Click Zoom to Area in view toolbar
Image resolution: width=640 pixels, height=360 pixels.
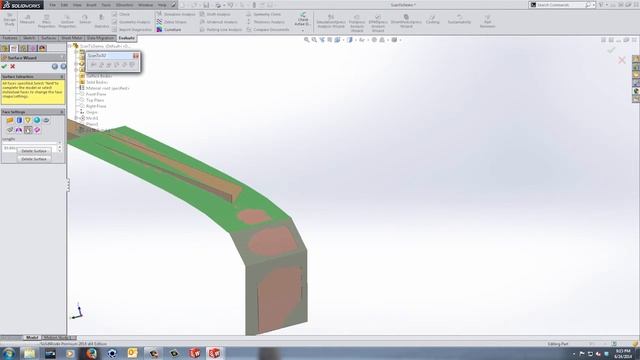pyautogui.click(x=314, y=40)
